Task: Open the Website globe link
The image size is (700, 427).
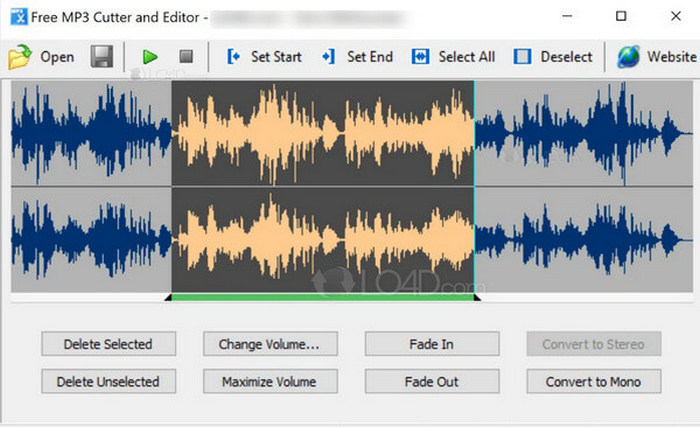Action: pos(657,57)
